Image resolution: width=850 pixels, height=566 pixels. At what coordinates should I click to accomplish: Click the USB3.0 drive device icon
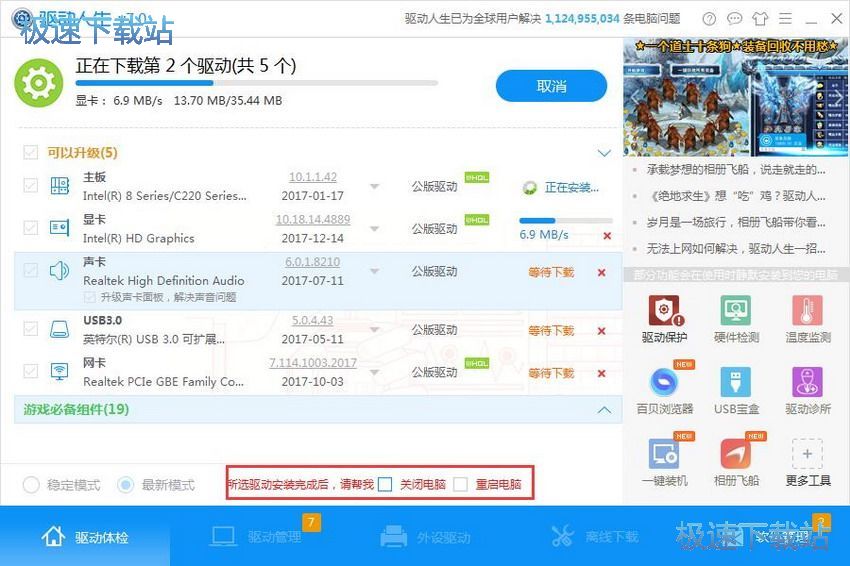[59, 329]
